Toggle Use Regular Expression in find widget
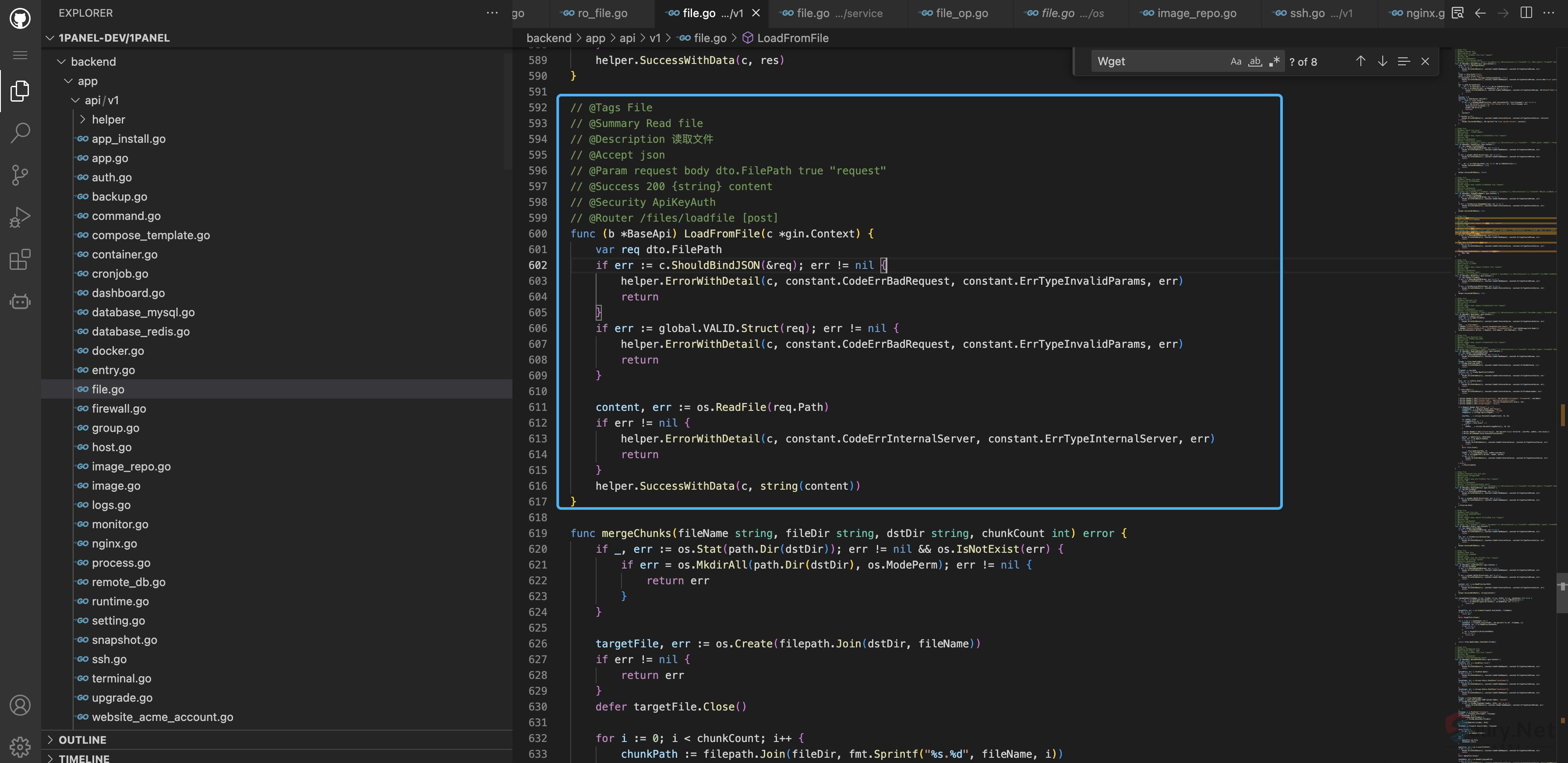The image size is (1568, 763). coord(1274,61)
